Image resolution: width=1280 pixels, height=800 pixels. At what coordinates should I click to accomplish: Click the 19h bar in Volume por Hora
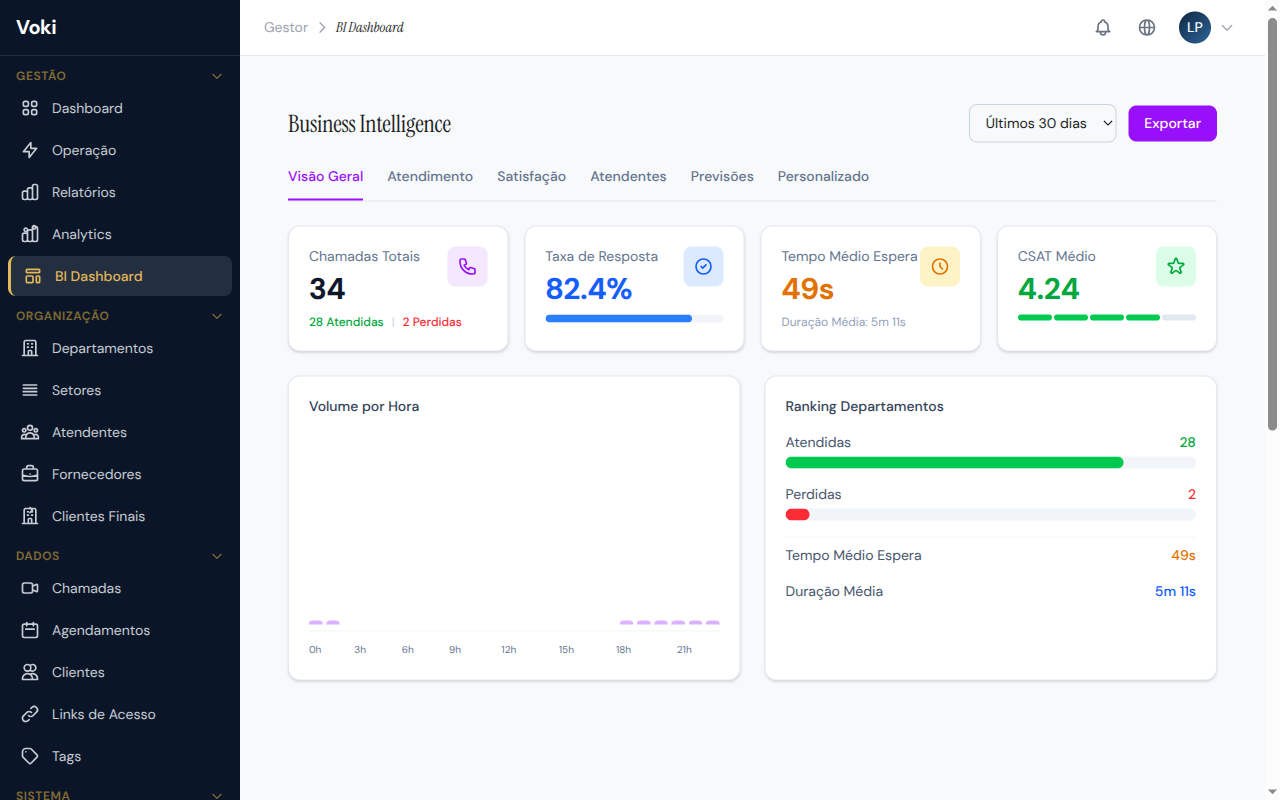pyautogui.click(x=643, y=621)
